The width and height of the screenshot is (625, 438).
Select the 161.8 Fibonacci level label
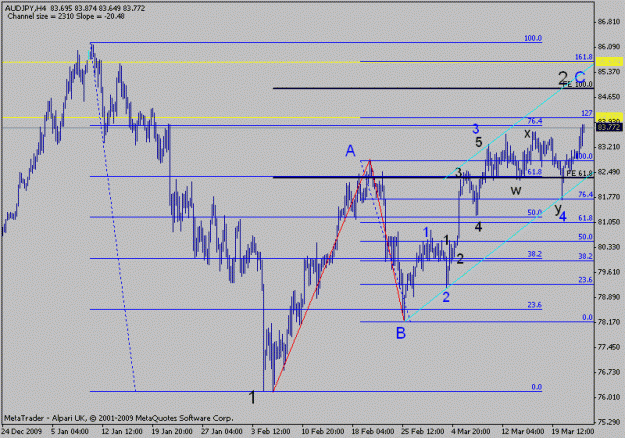point(584,57)
